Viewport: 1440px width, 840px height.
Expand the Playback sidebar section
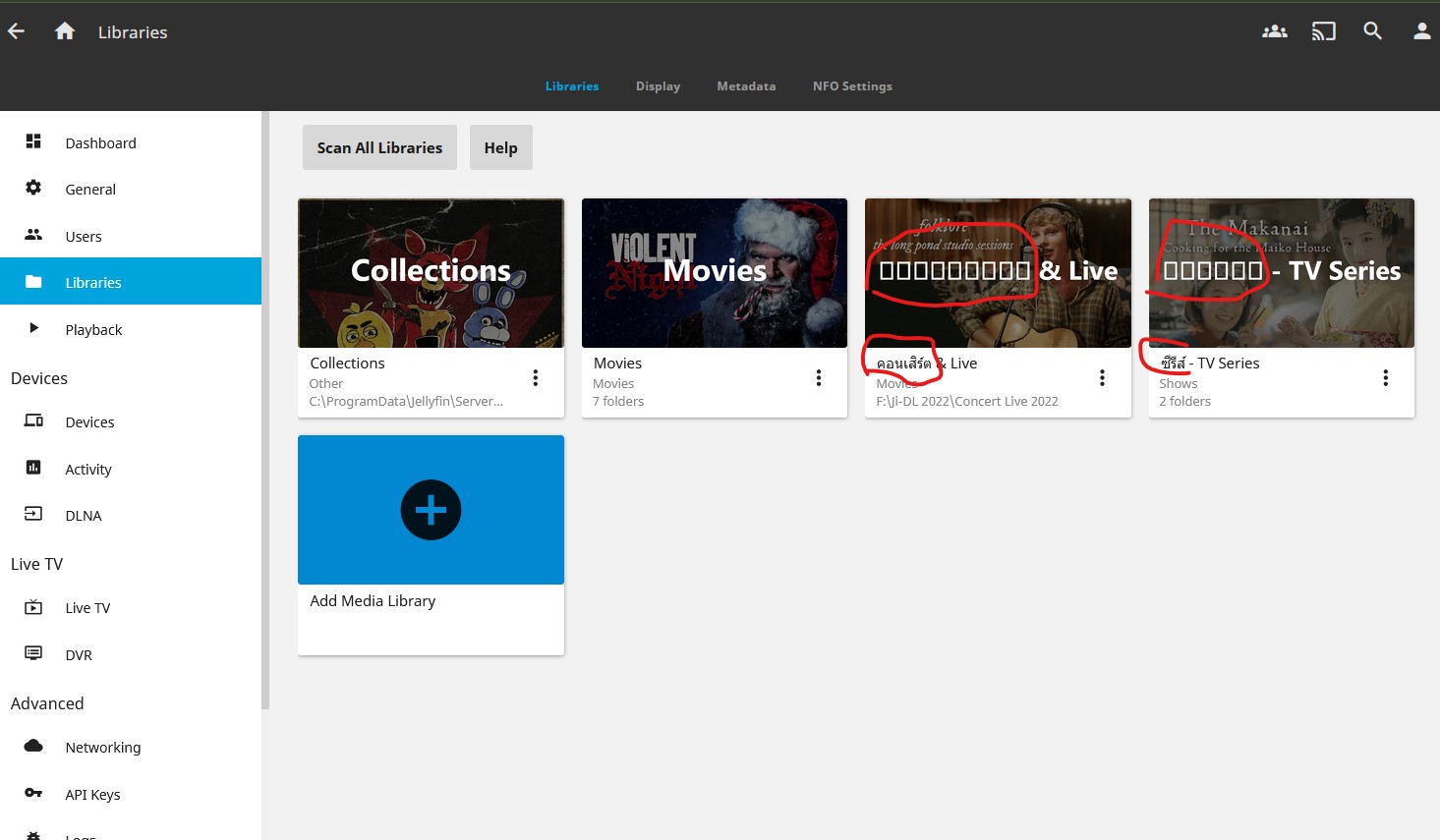click(93, 329)
